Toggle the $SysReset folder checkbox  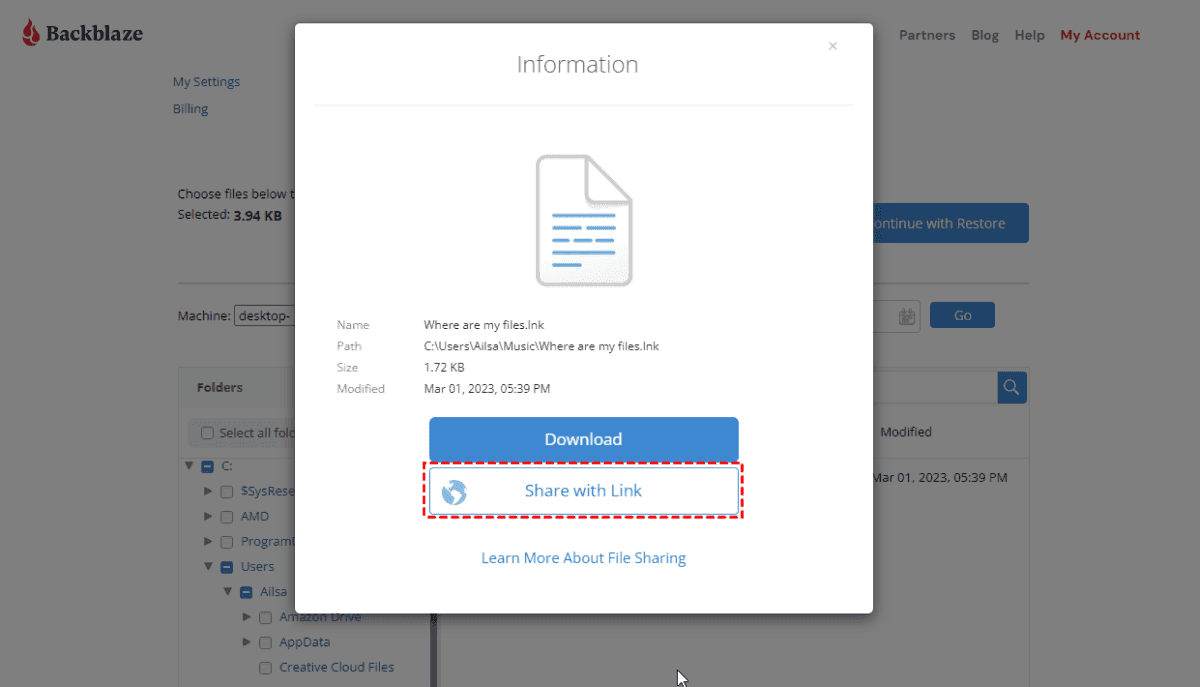pos(227,492)
